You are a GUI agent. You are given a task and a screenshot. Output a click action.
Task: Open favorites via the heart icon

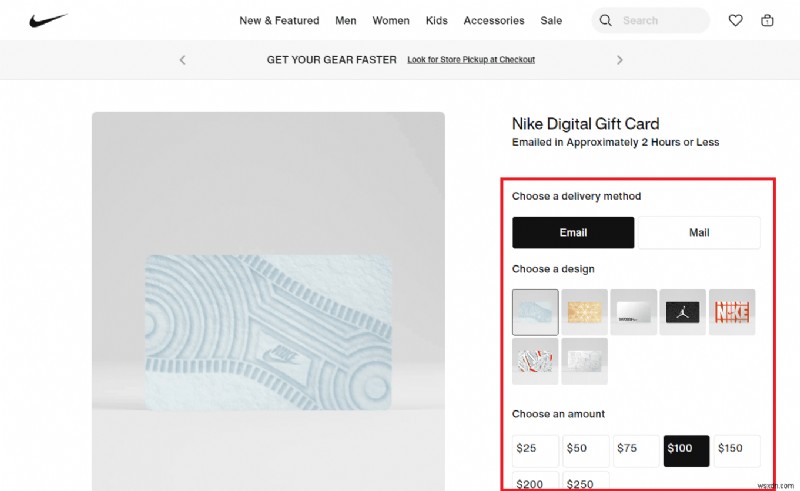735,20
